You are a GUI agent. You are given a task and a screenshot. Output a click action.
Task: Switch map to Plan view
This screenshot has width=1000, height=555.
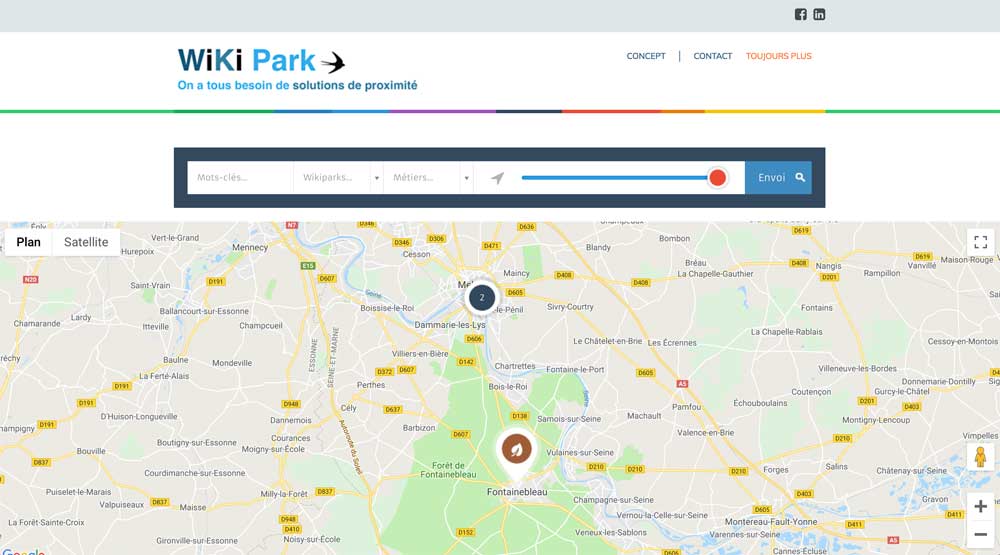(28, 242)
